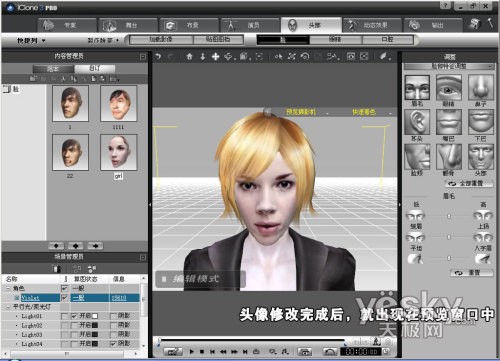This screenshot has height=361, width=500.
Task: Open the facial feature dropdown in adjust panel
Action: coord(449,67)
